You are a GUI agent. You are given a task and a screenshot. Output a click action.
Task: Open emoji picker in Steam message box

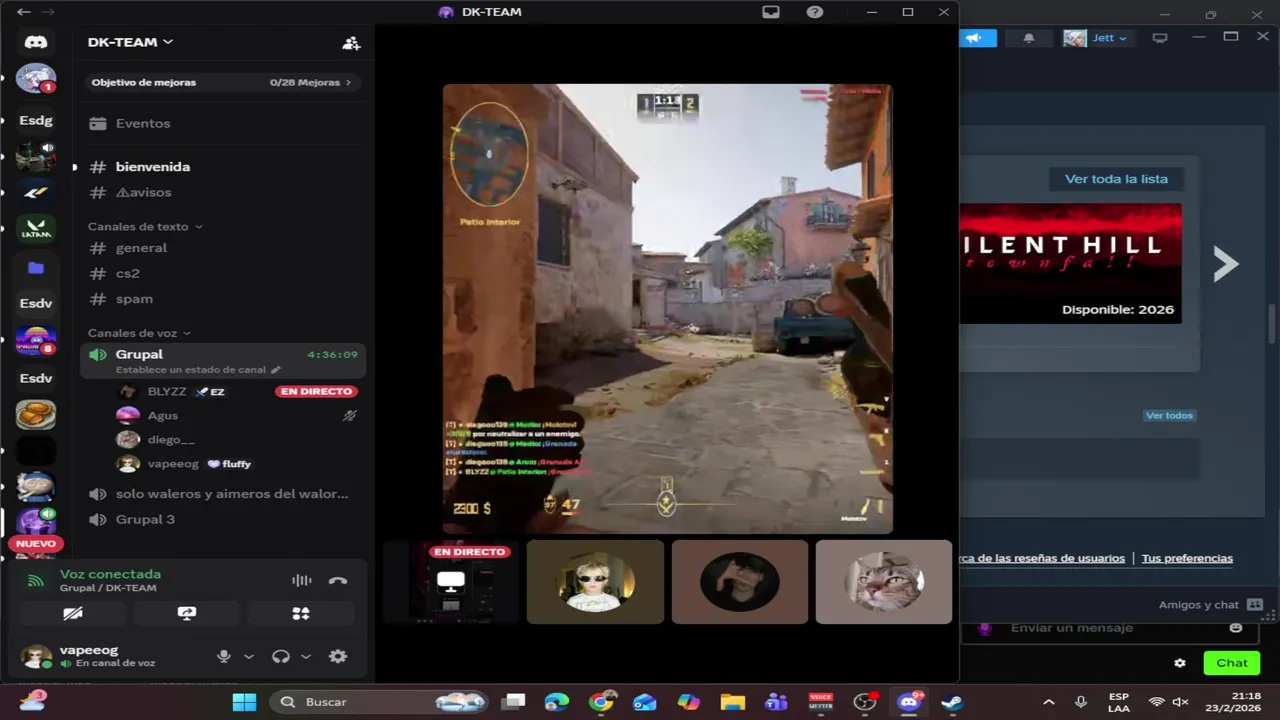pyautogui.click(x=1236, y=628)
